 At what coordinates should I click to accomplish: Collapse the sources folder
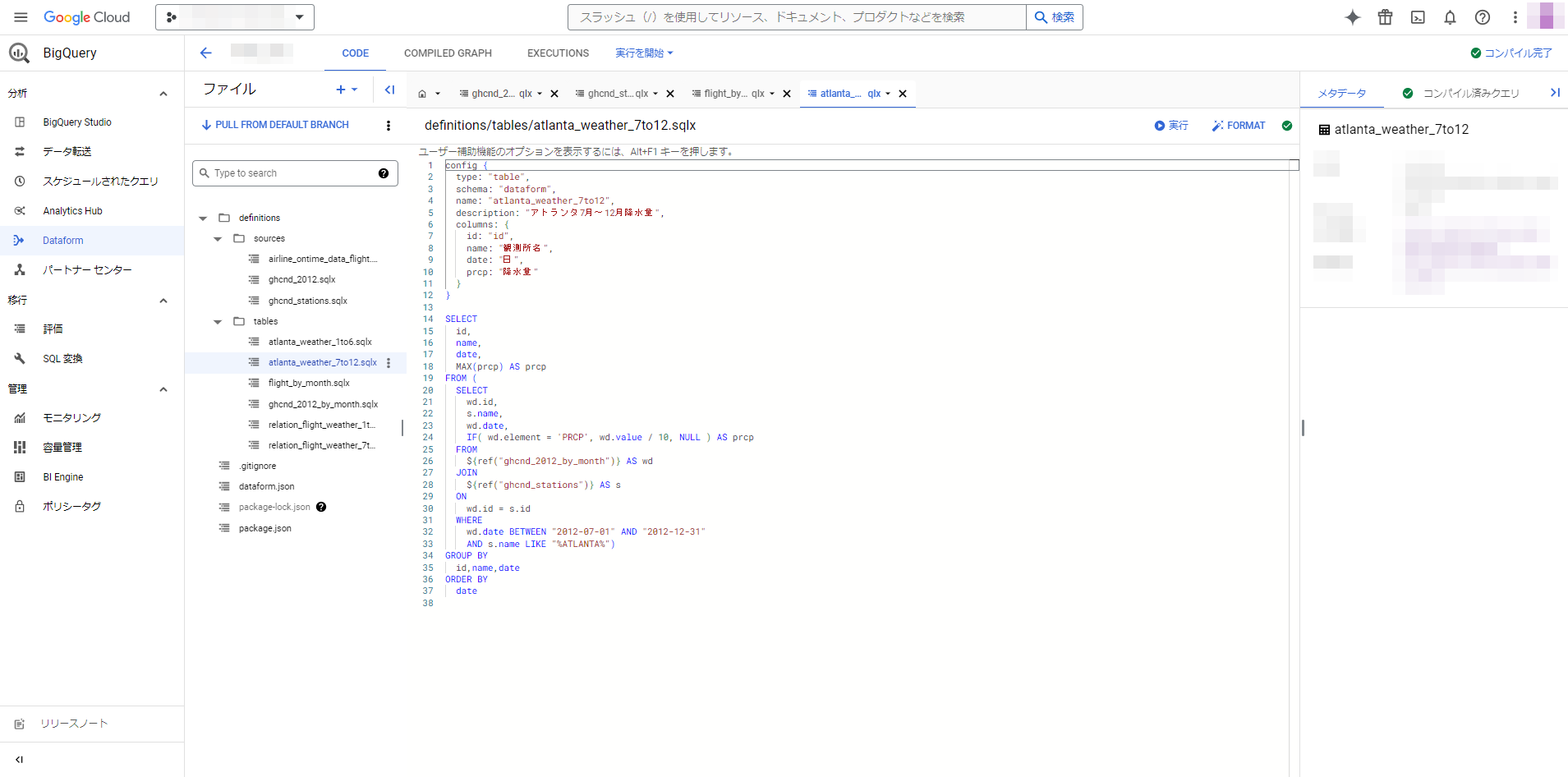coord(218,239)
